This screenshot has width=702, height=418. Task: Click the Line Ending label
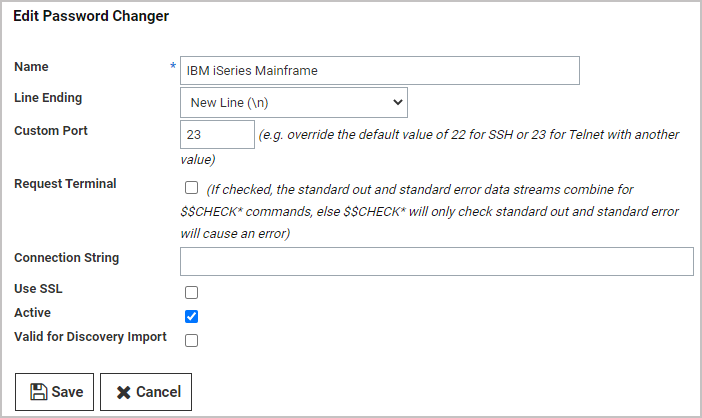click(48, 98)
